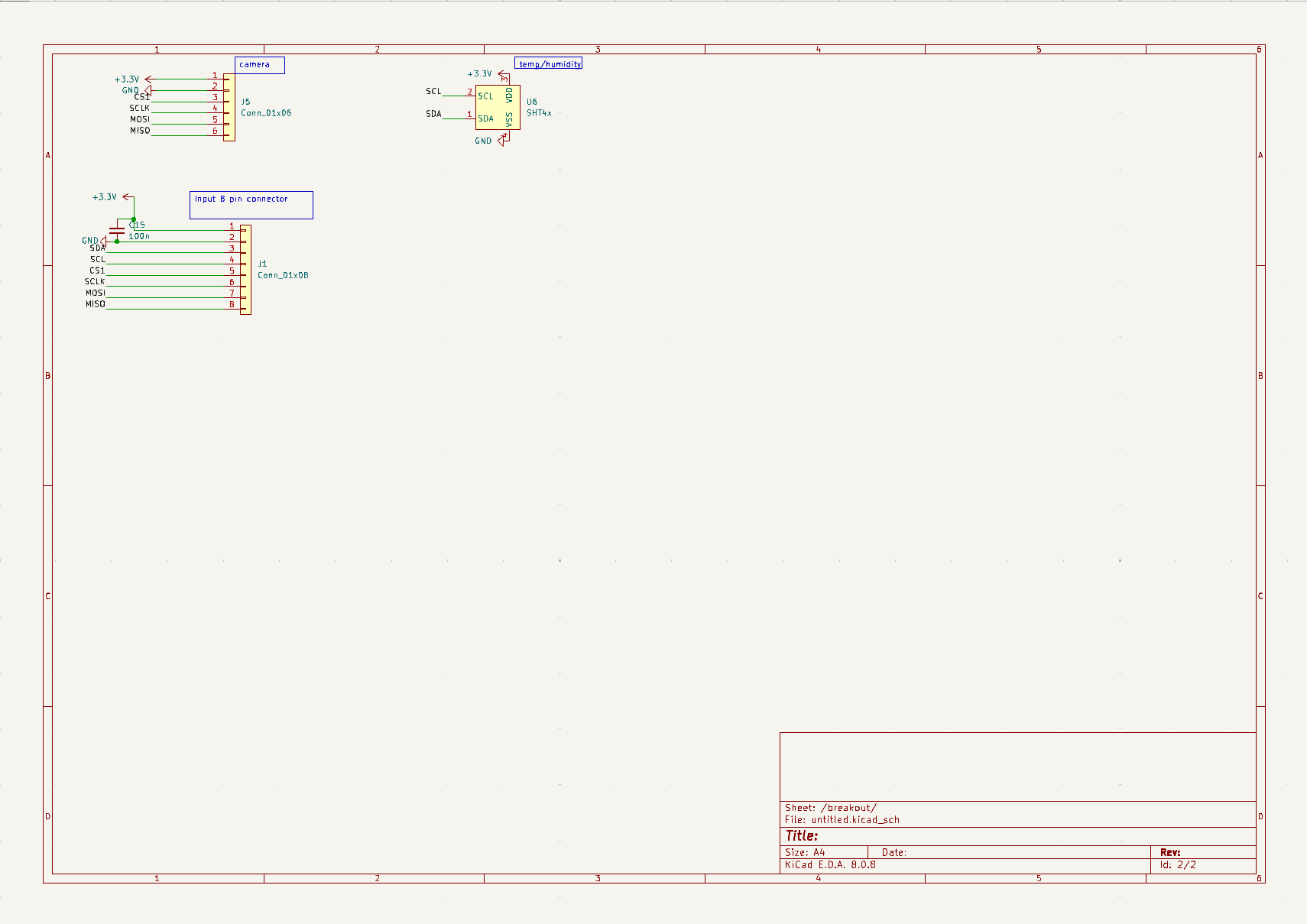Click the SDA net label left of U6
The image size is (1307, 924).
[433, 114]
